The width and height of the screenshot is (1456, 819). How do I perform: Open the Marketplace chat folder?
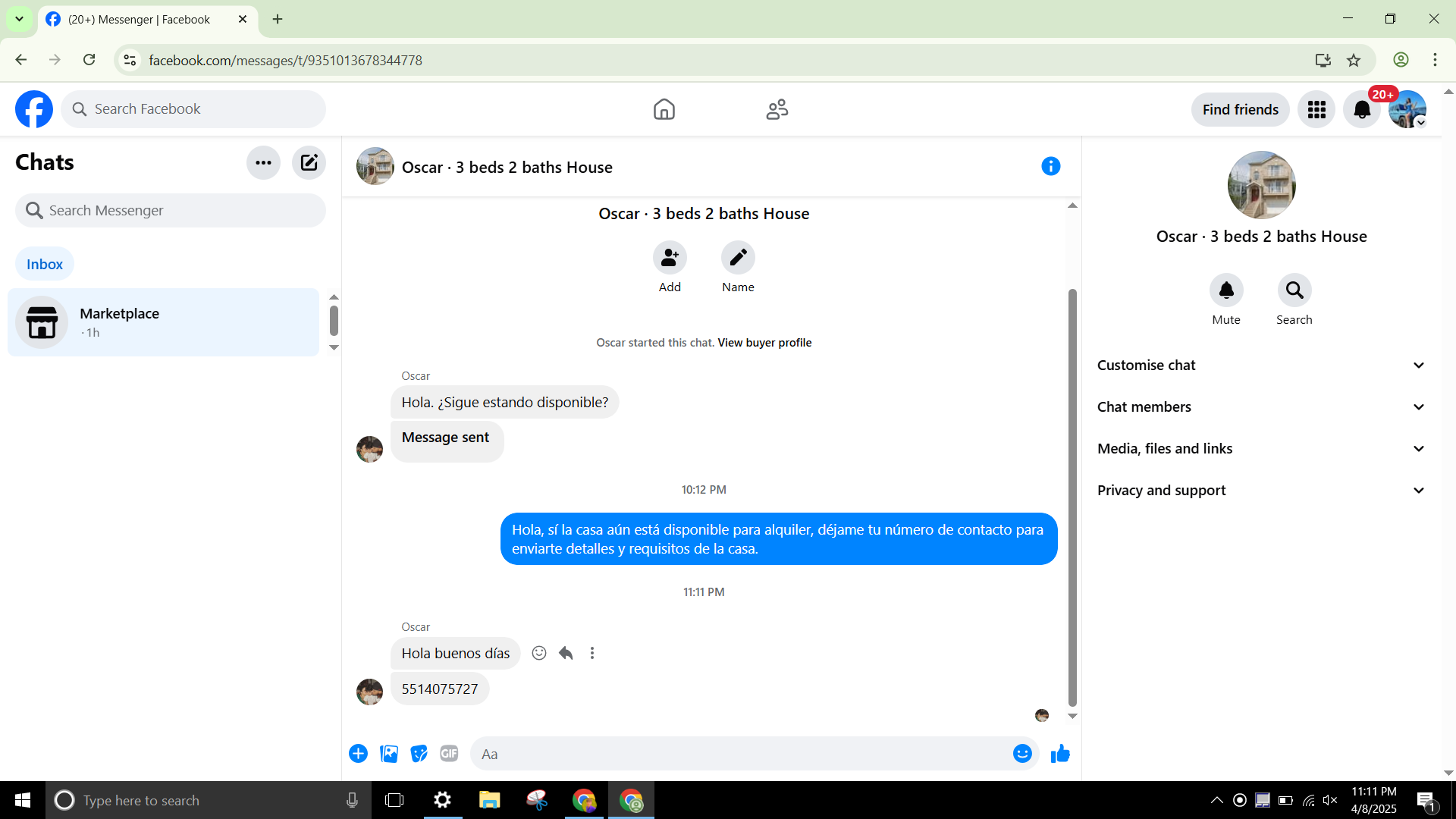tap(163, 322)
